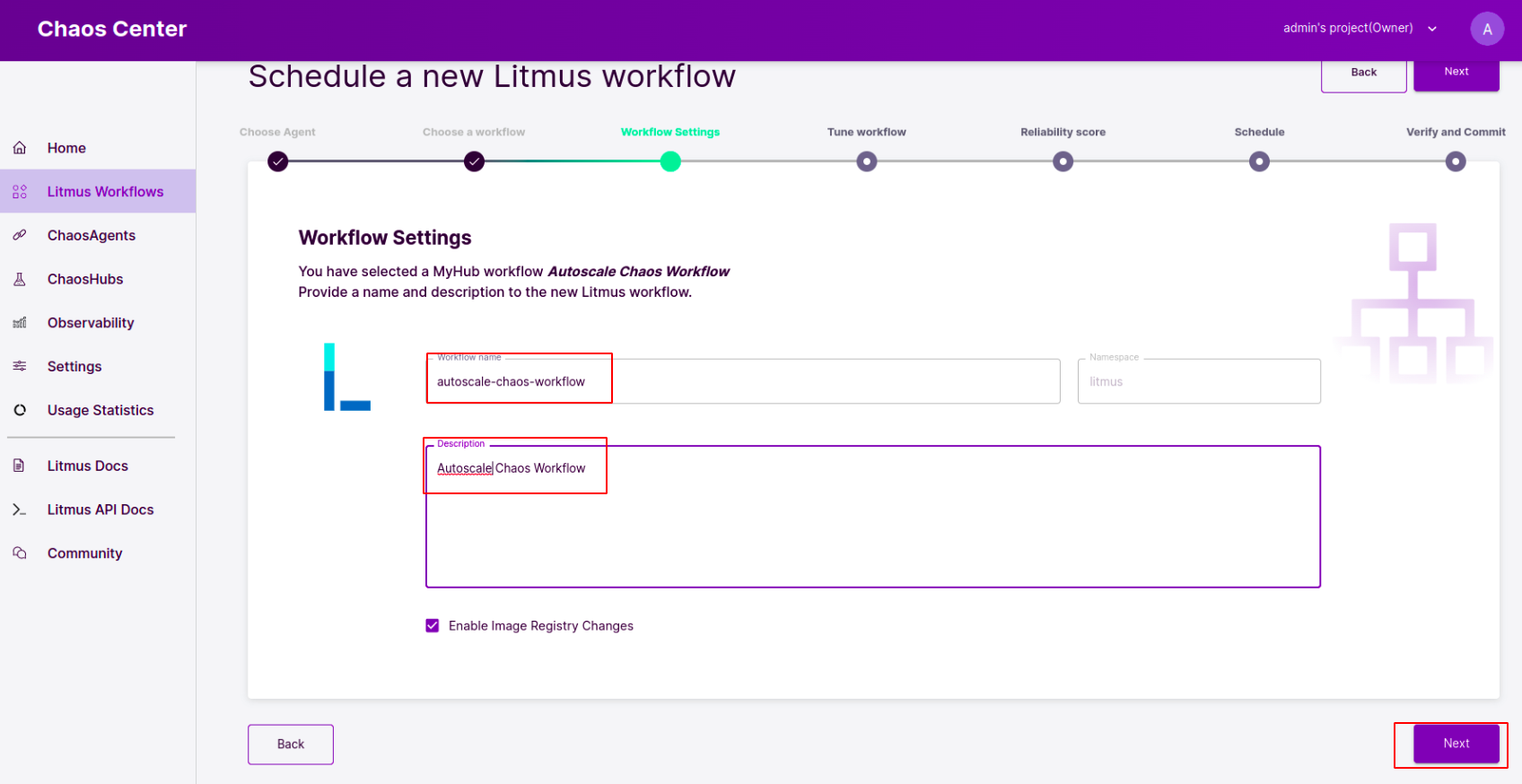Click the Home icon in sidebar
This screenshot has width=1522, height=784.
(19, 148)
